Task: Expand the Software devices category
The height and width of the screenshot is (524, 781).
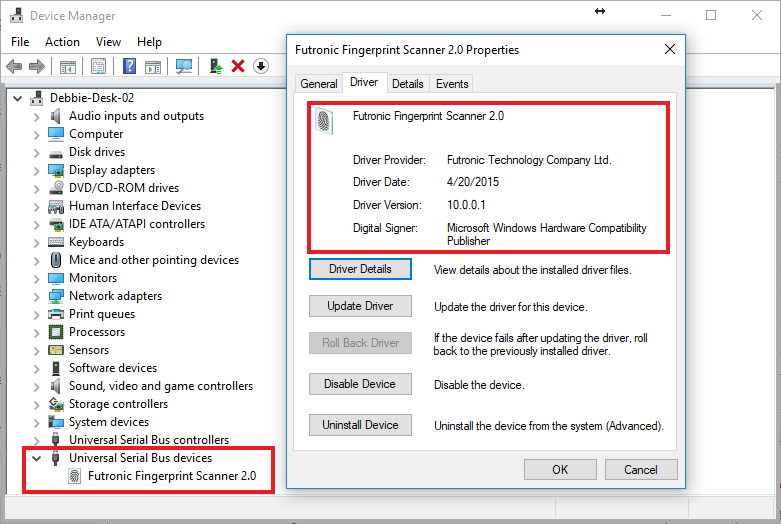Action: click(x=36, y=369)
